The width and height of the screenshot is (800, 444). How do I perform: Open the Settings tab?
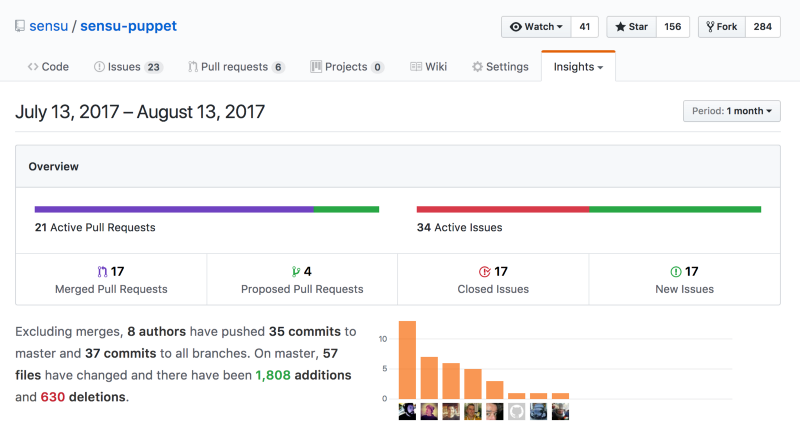(x=500, y=67)
